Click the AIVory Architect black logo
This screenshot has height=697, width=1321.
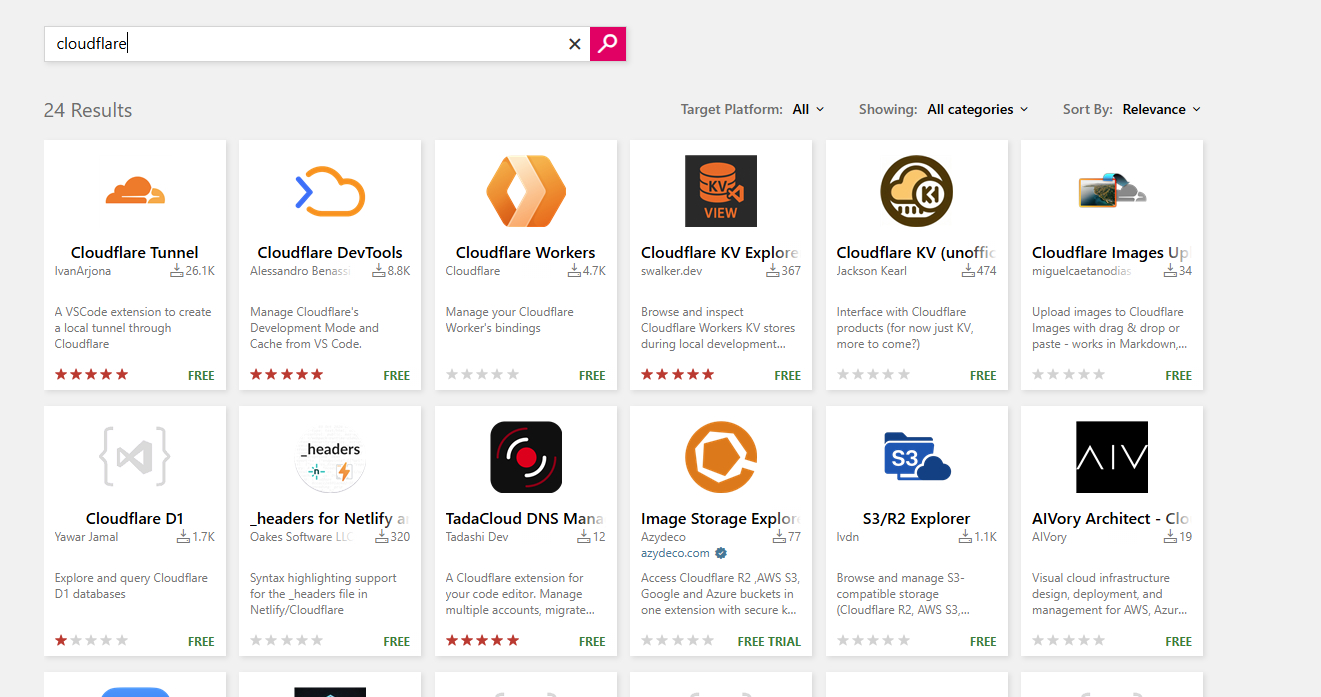(1111, 457)
